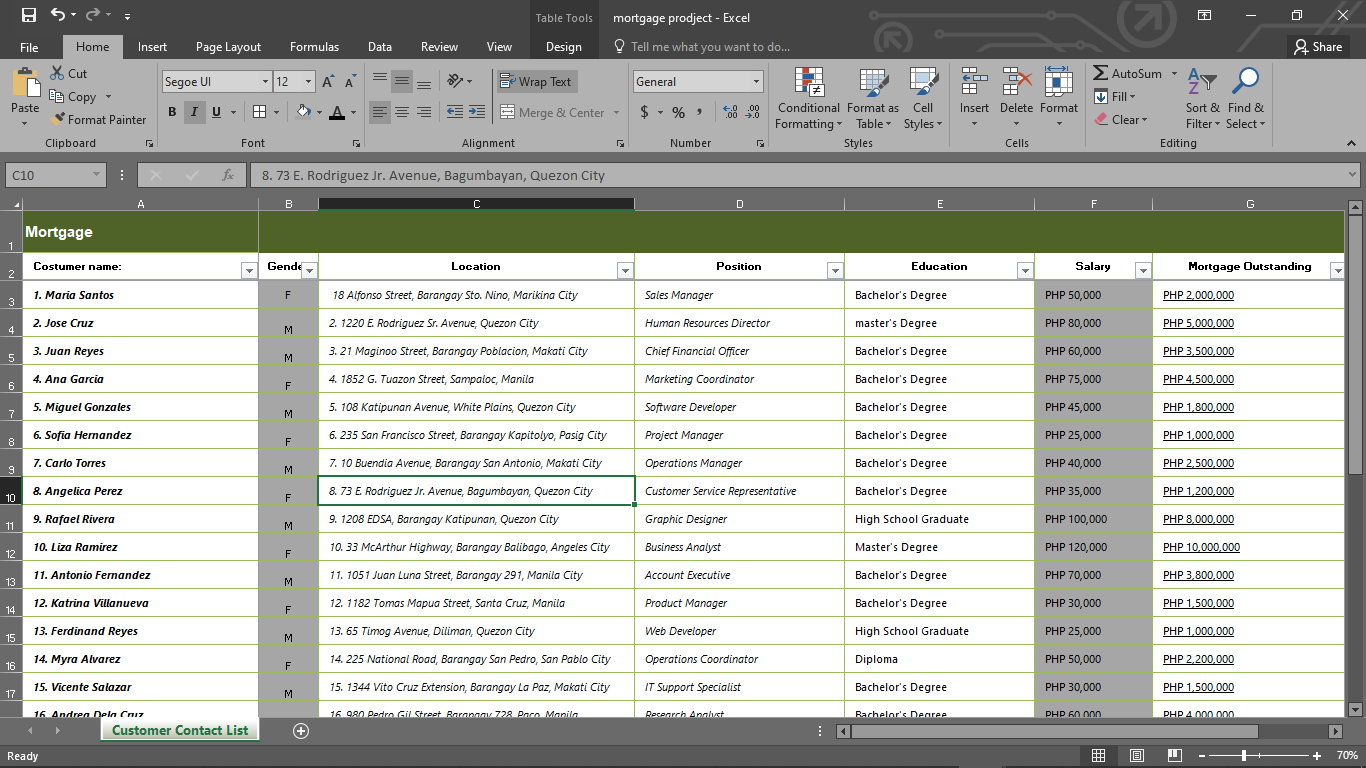1366x768 pixels.
Task: Click the Format Painter brush icon
Action: click(58, 119)
